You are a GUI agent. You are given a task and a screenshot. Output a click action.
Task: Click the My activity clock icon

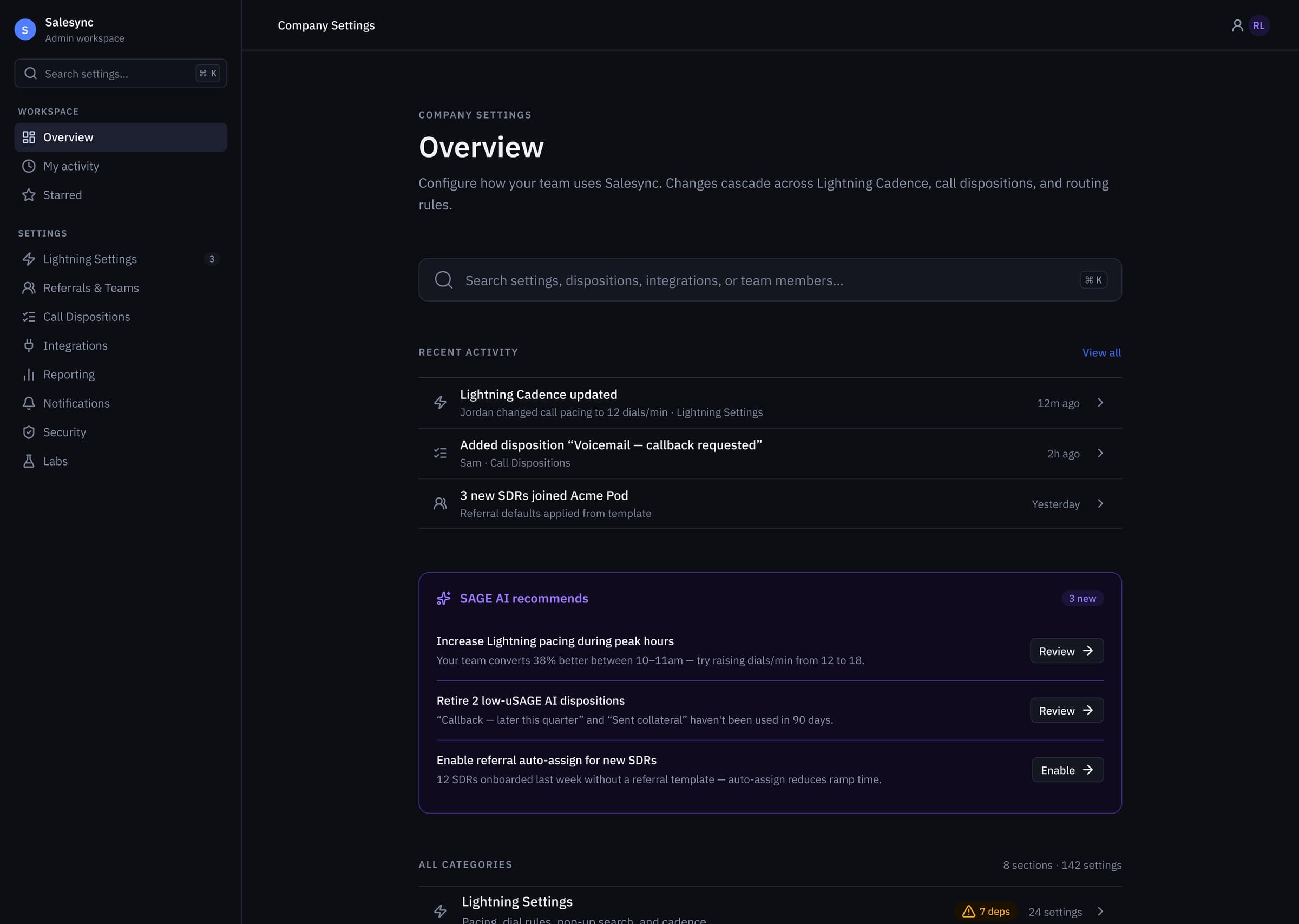coord(29,166)
